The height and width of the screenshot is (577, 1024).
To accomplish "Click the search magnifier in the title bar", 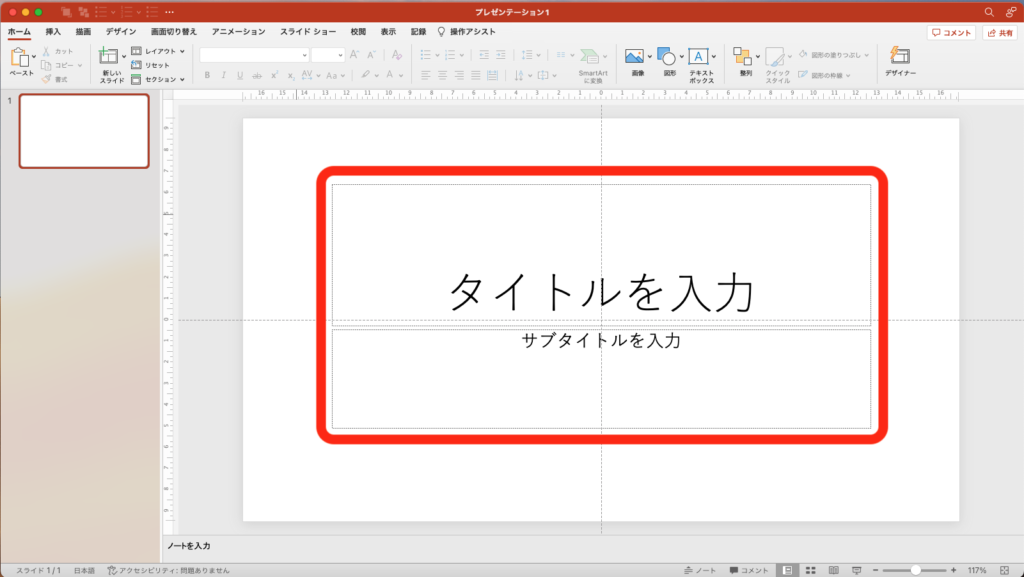I will pyautogui.click(x=989, y=11).
